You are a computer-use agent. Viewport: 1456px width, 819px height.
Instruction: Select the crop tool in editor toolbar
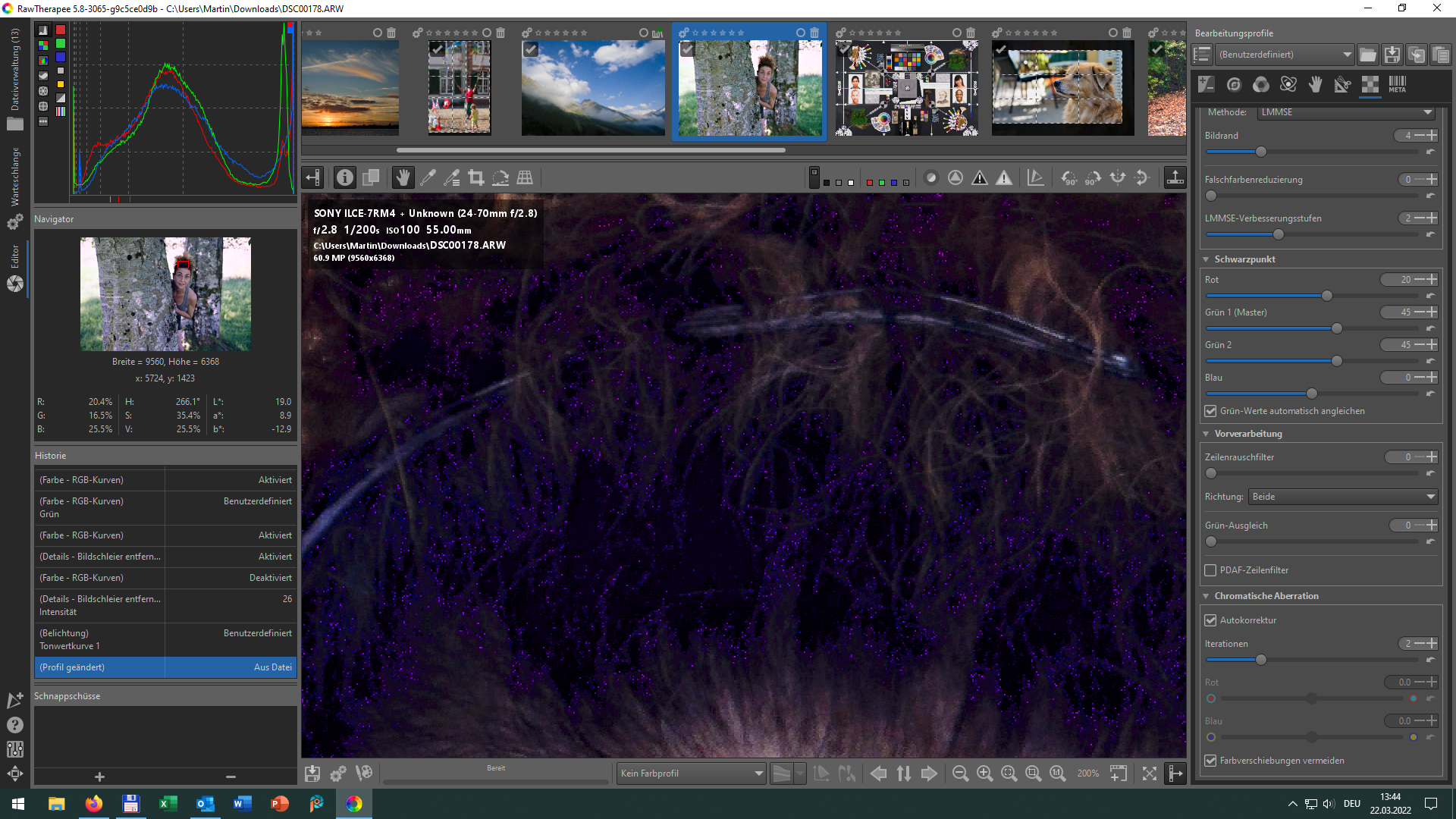pos(476,177)
